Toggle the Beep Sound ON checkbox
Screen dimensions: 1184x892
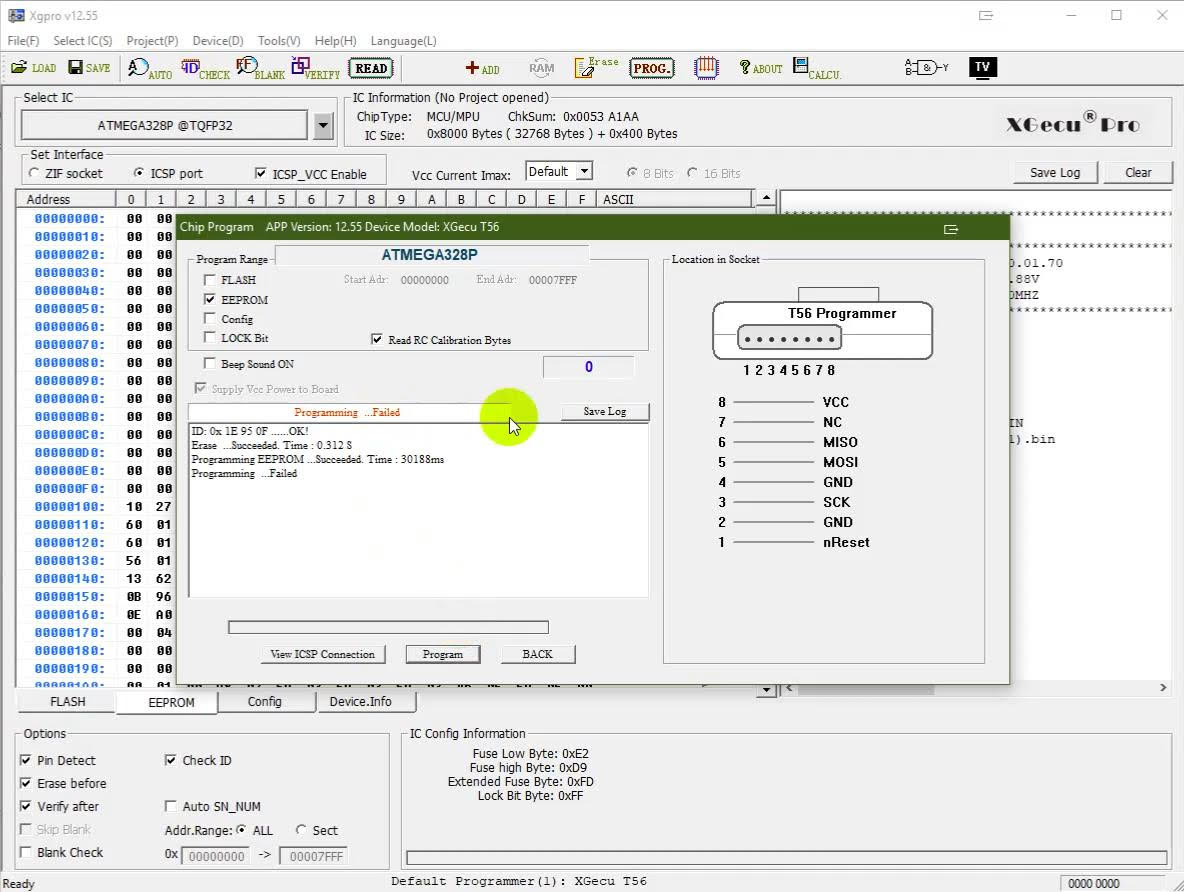click(x=210, y=364)
